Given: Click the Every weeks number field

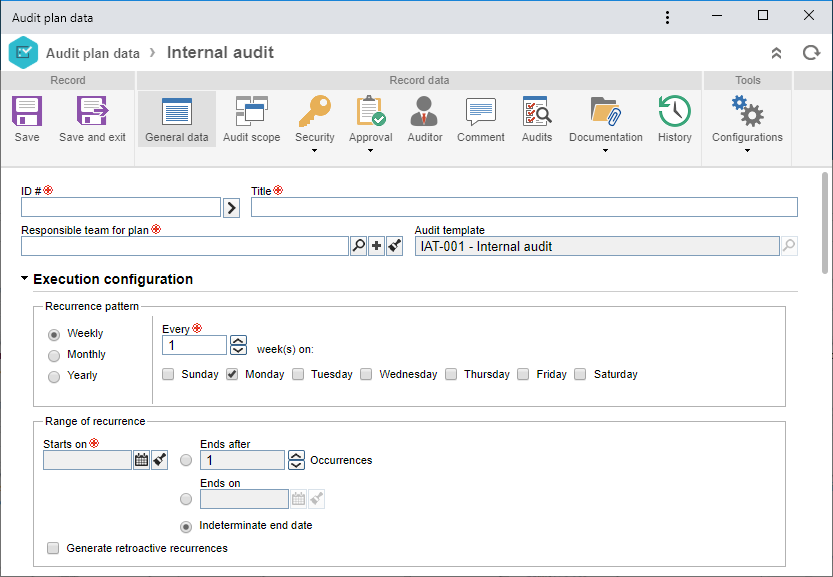Looking at the screenshot, I should click(194, 345).
